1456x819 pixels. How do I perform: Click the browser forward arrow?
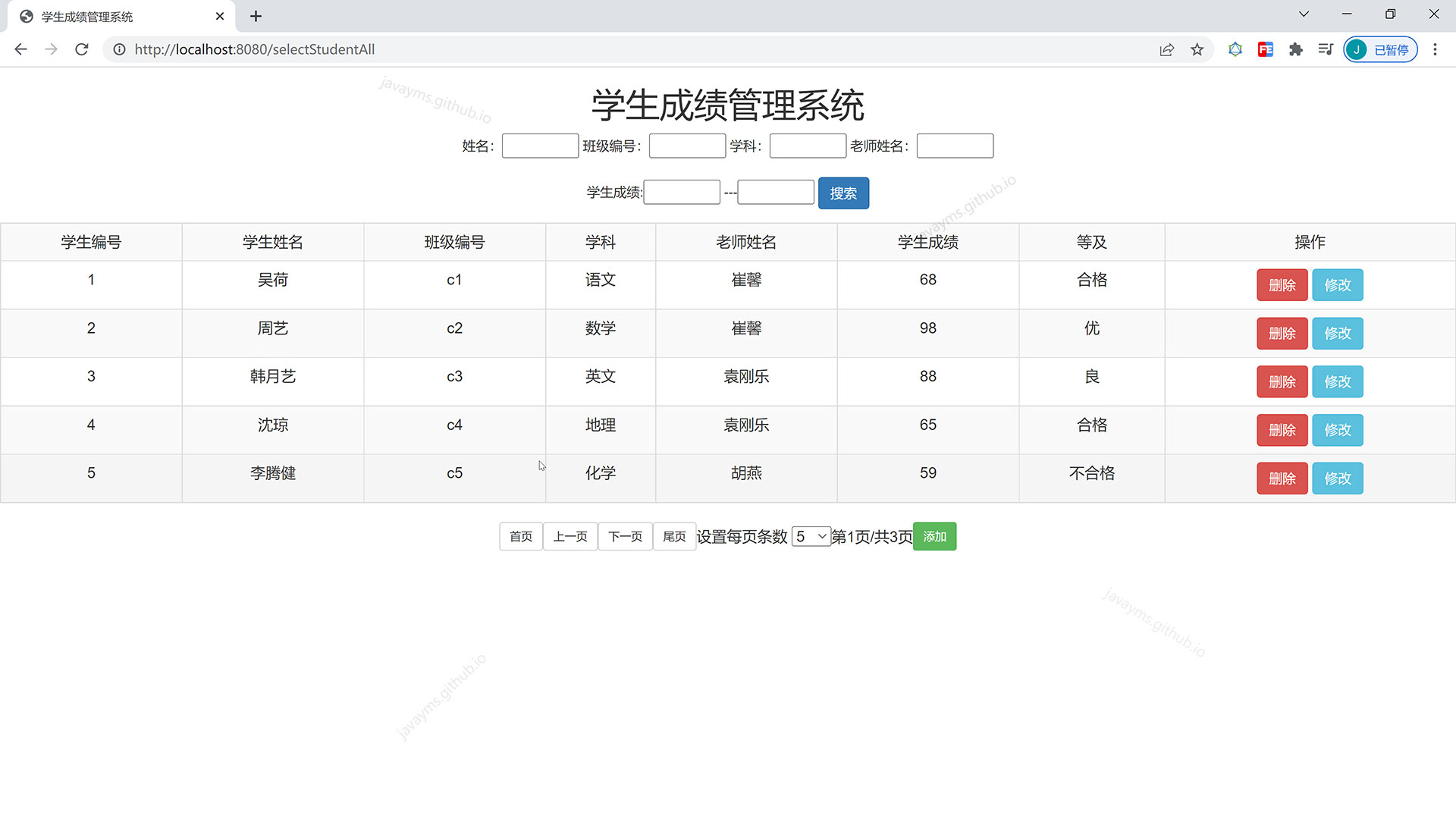tap(51, 49)
